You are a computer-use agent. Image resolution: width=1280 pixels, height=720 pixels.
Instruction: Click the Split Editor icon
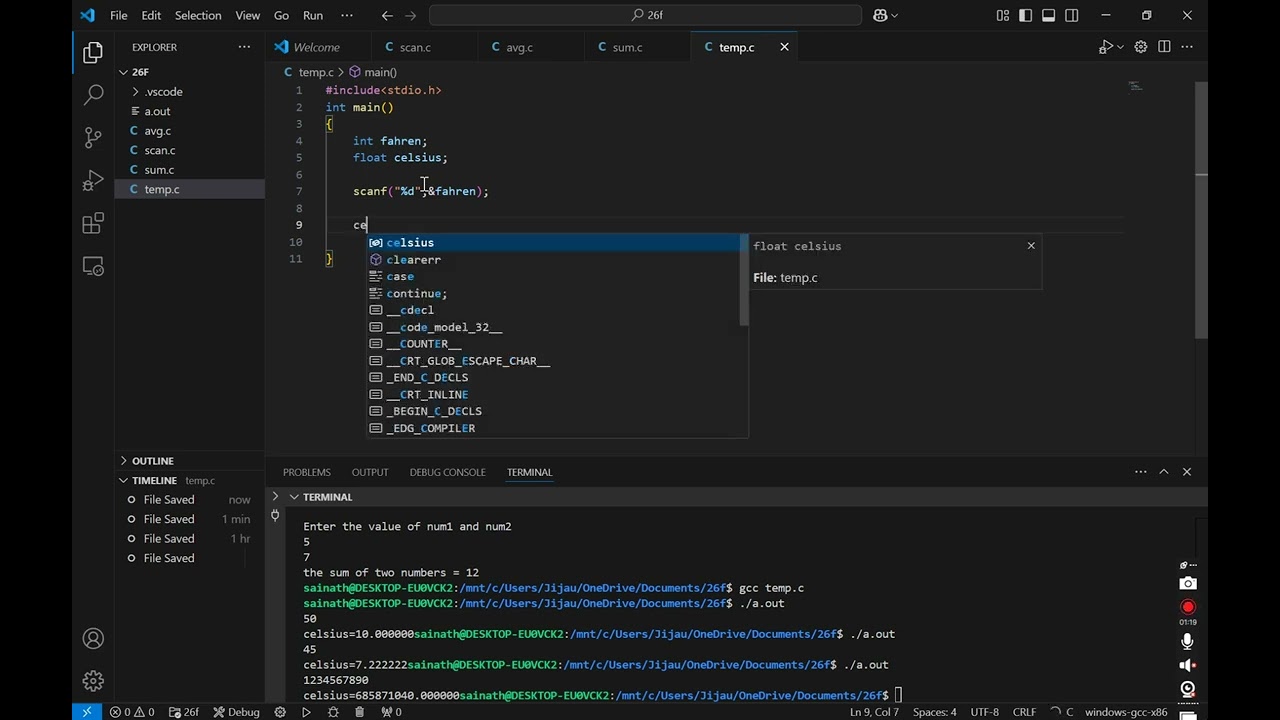coord(1164,47)
